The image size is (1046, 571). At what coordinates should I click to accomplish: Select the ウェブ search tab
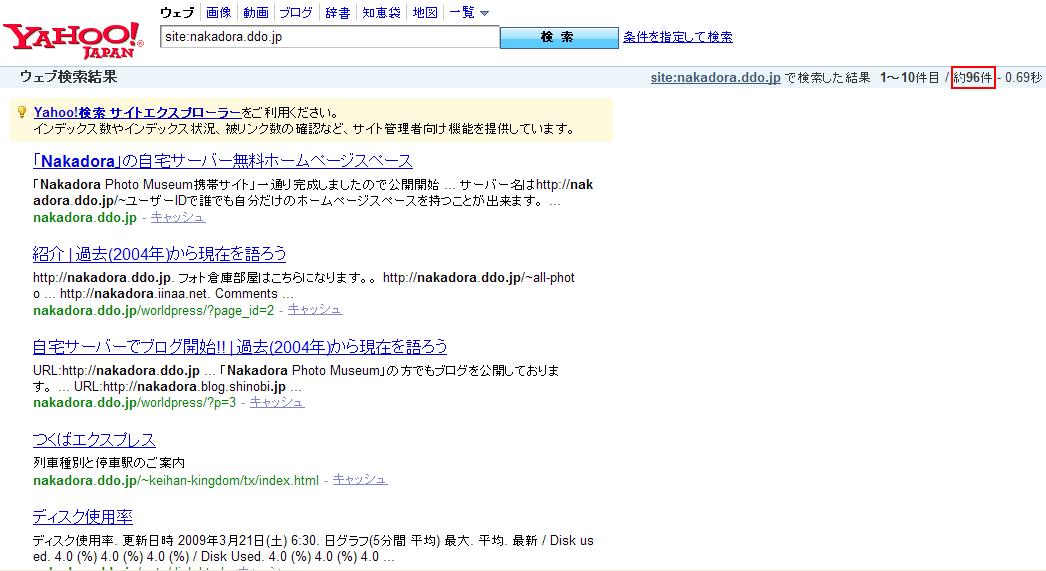pos(177,13)
